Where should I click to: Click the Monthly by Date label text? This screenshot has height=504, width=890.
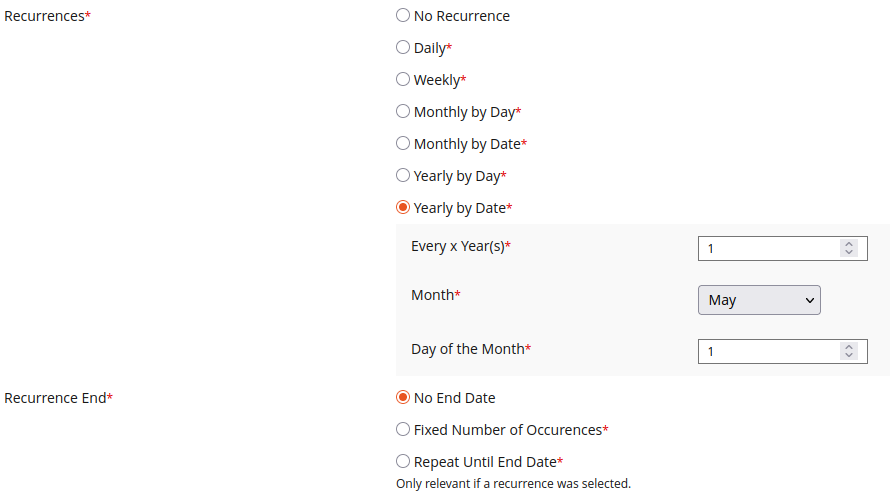[467, 144]
